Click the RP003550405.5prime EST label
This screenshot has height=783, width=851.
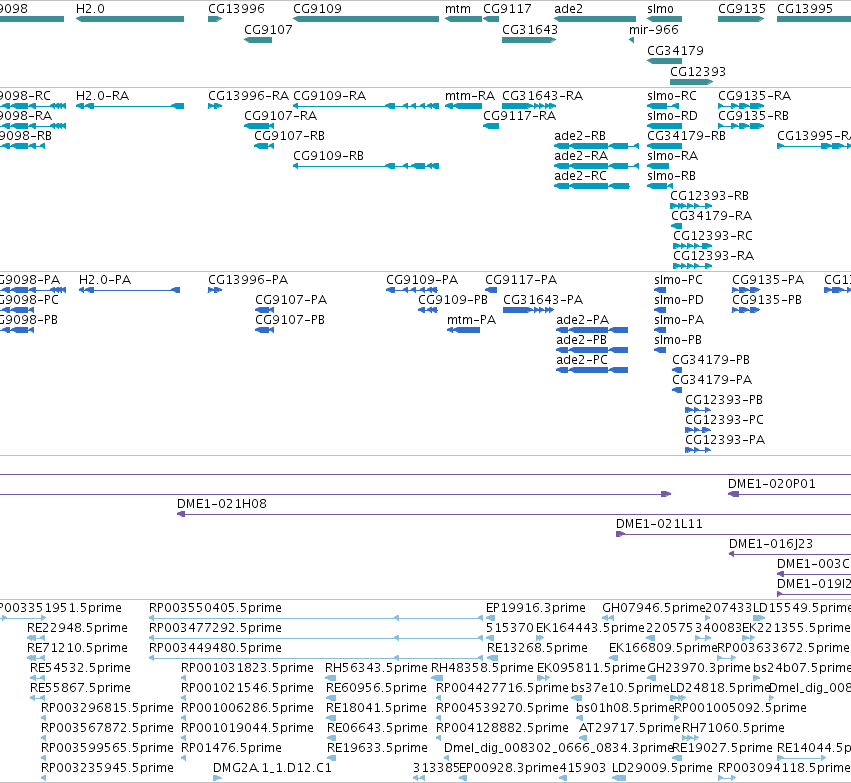[x=215, y=608]
